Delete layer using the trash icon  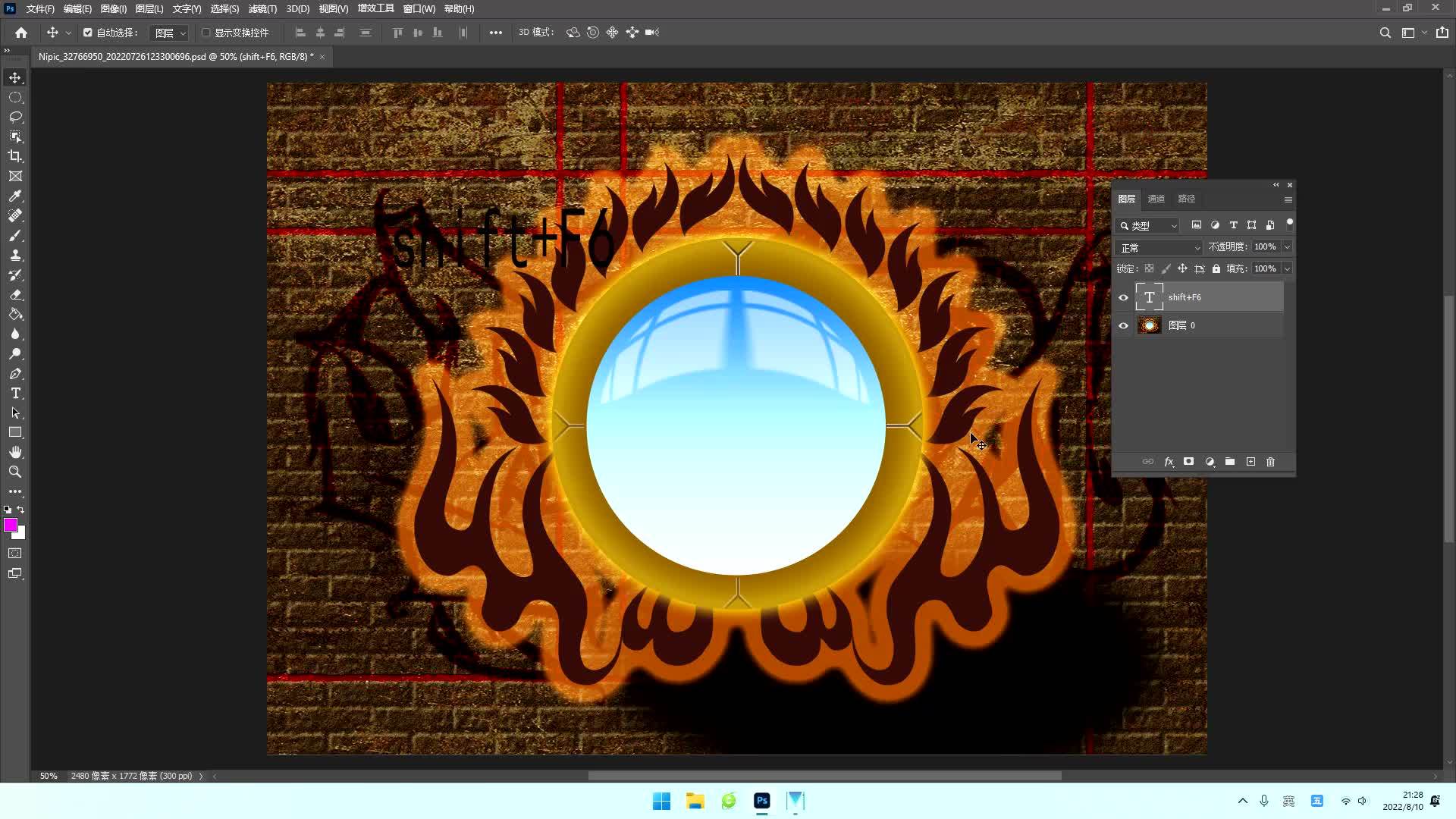click(1271, 462)
